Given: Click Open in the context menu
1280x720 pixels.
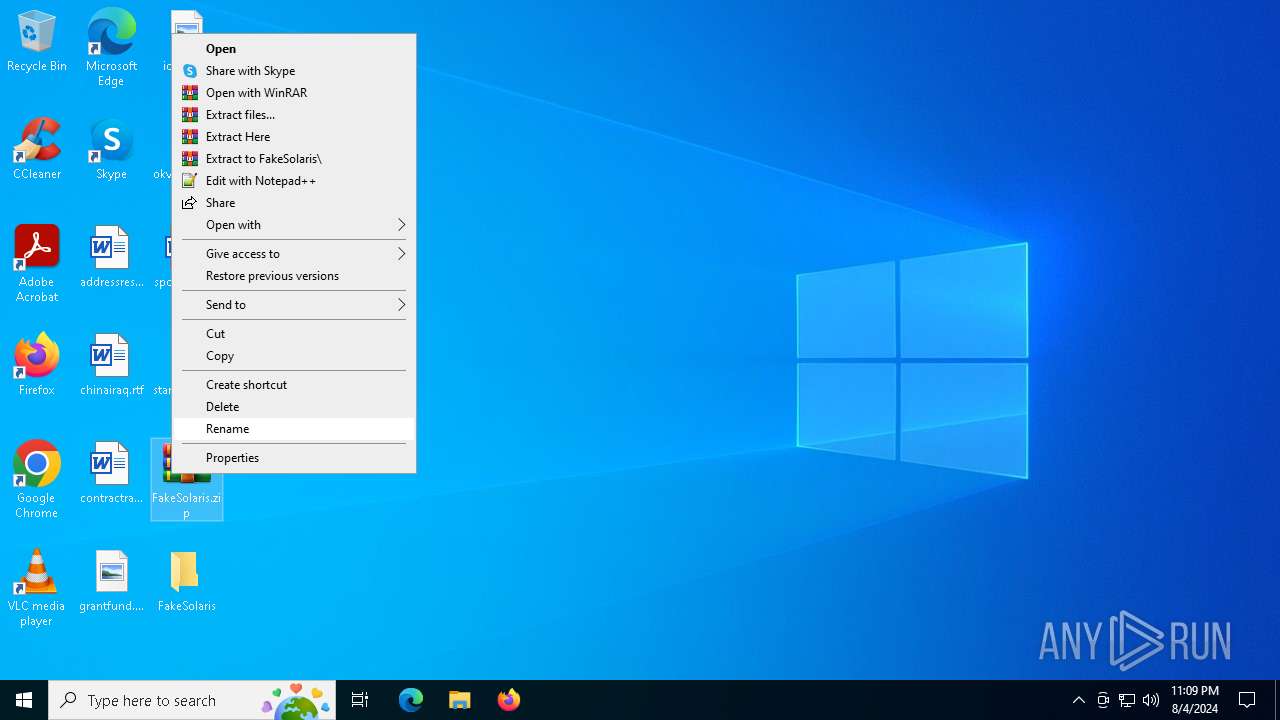Looking at the screenshot, I should (294, 49).
